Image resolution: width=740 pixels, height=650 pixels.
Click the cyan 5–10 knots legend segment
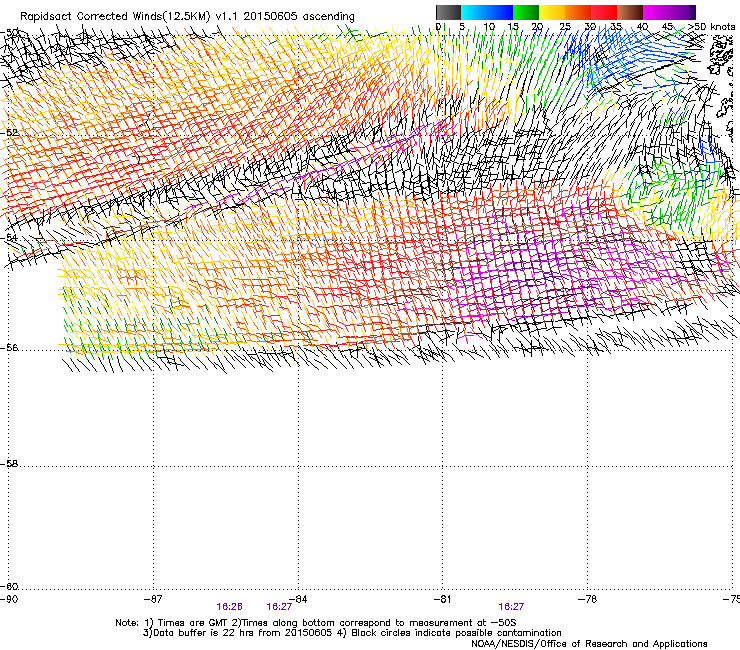(474, 12)
